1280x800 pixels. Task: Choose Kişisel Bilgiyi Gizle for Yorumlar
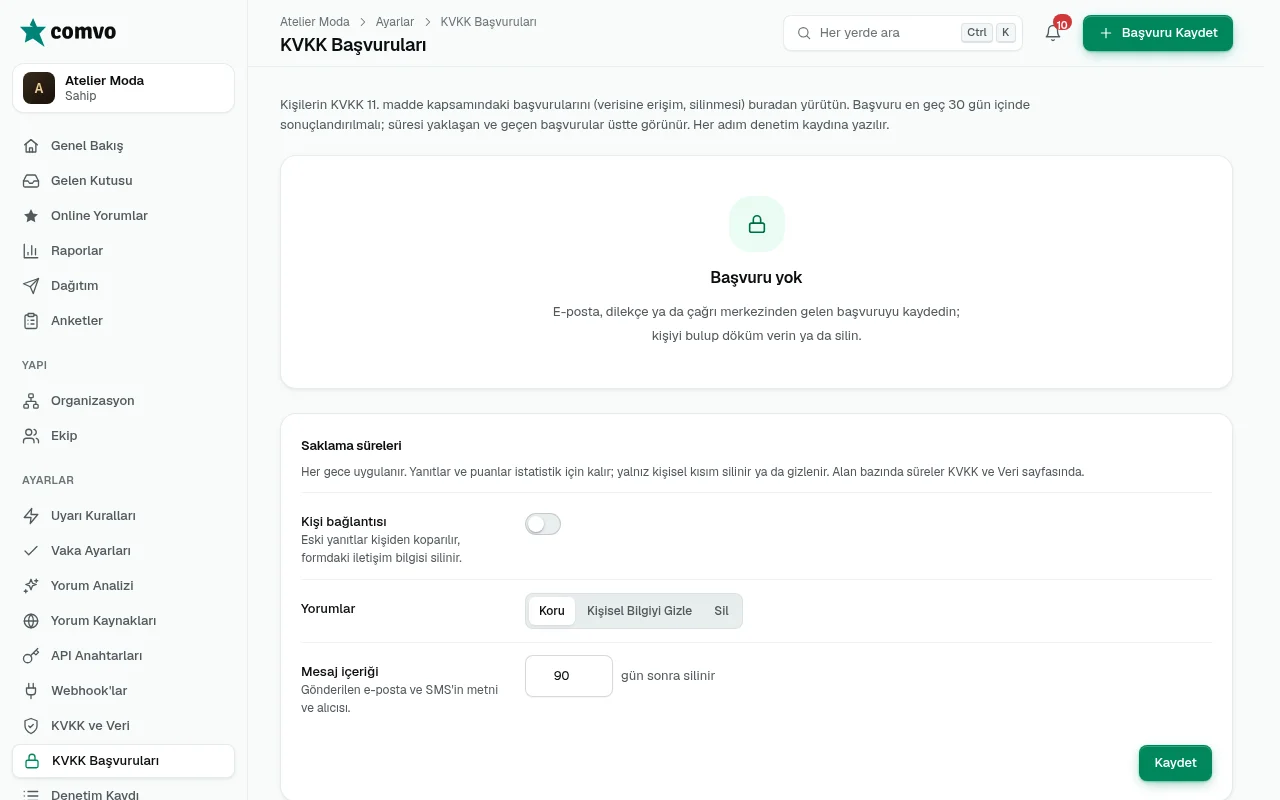click(639, 611)
